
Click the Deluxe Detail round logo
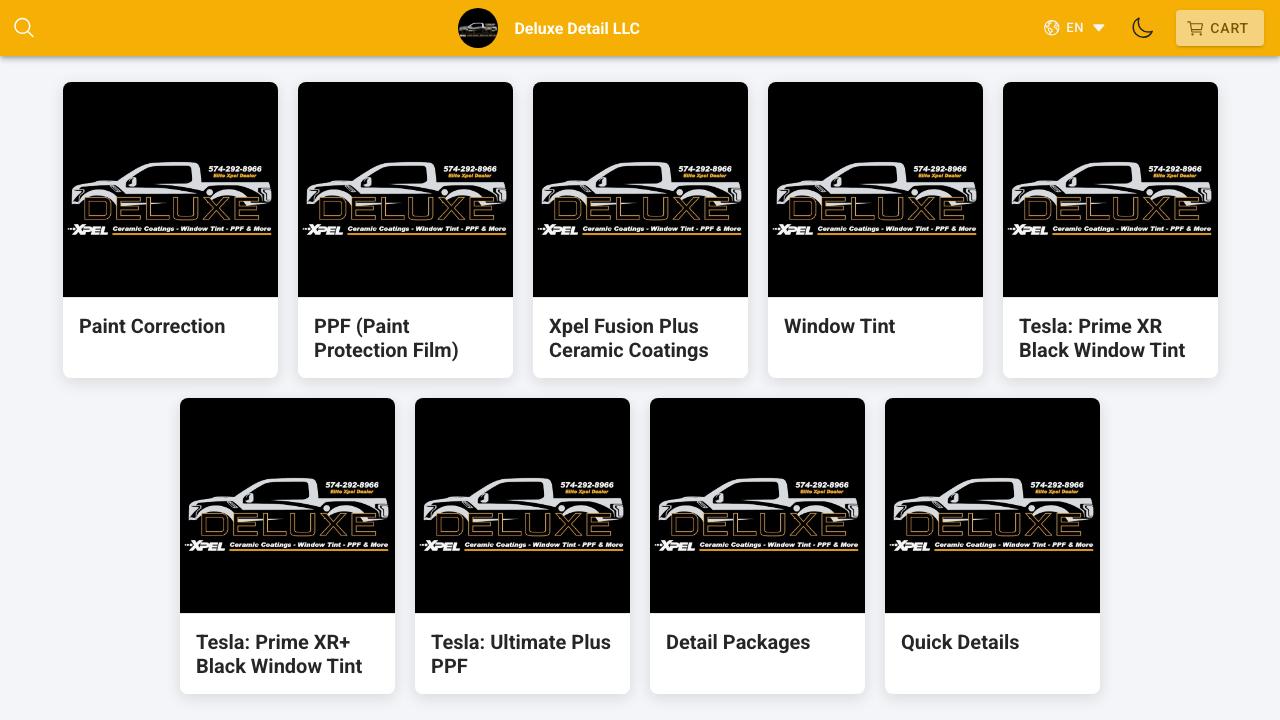pyautogui.click(x=478, y=28)
